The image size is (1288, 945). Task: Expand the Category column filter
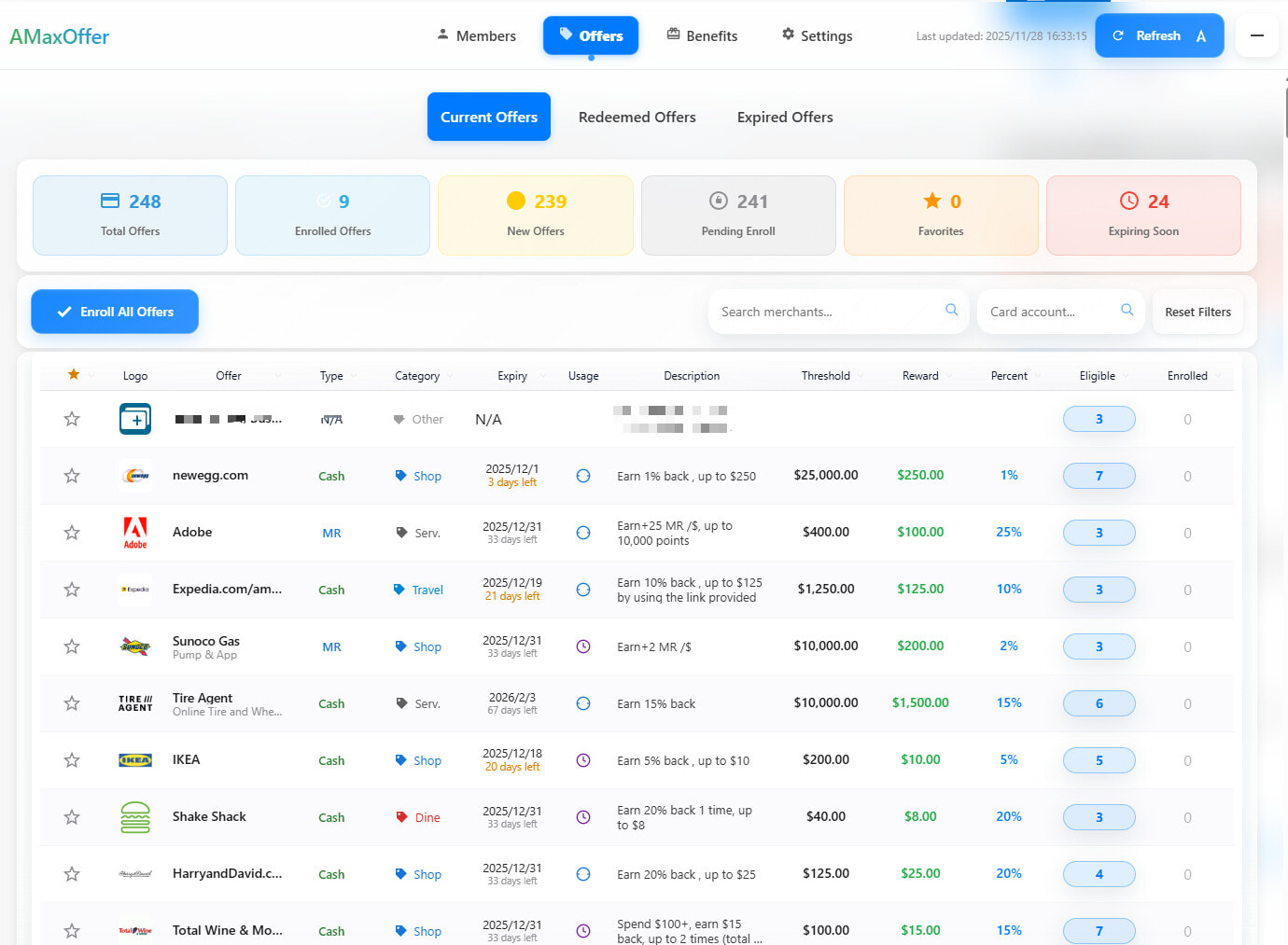click(451, 376)
